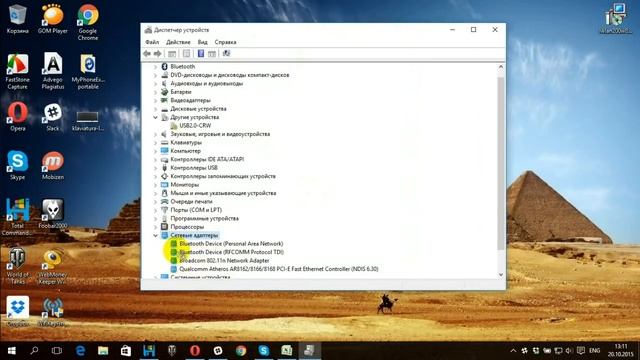
Task: Open File Explorer from the taskbar
Action: pos(103,351)
